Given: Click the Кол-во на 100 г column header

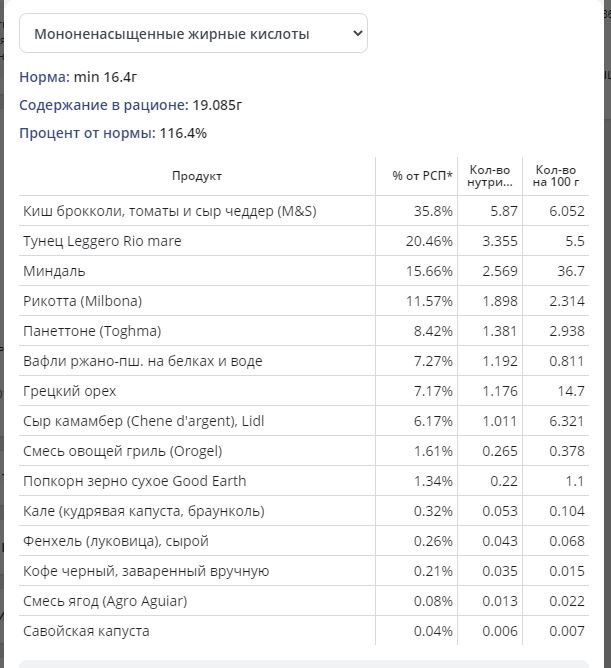Looking at the screenshot, I should pos(556,176).
